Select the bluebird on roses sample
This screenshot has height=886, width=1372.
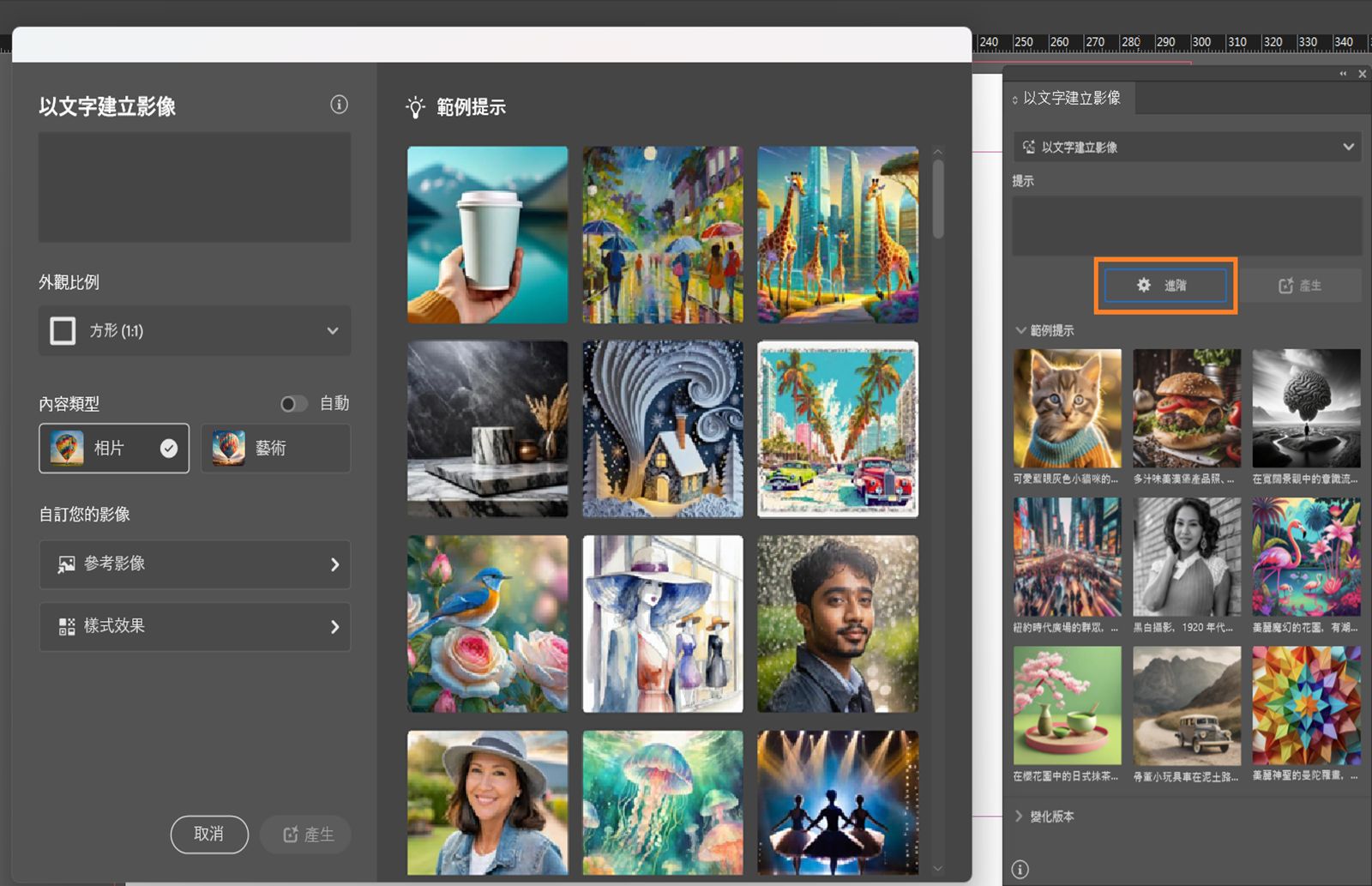[488, 624]
